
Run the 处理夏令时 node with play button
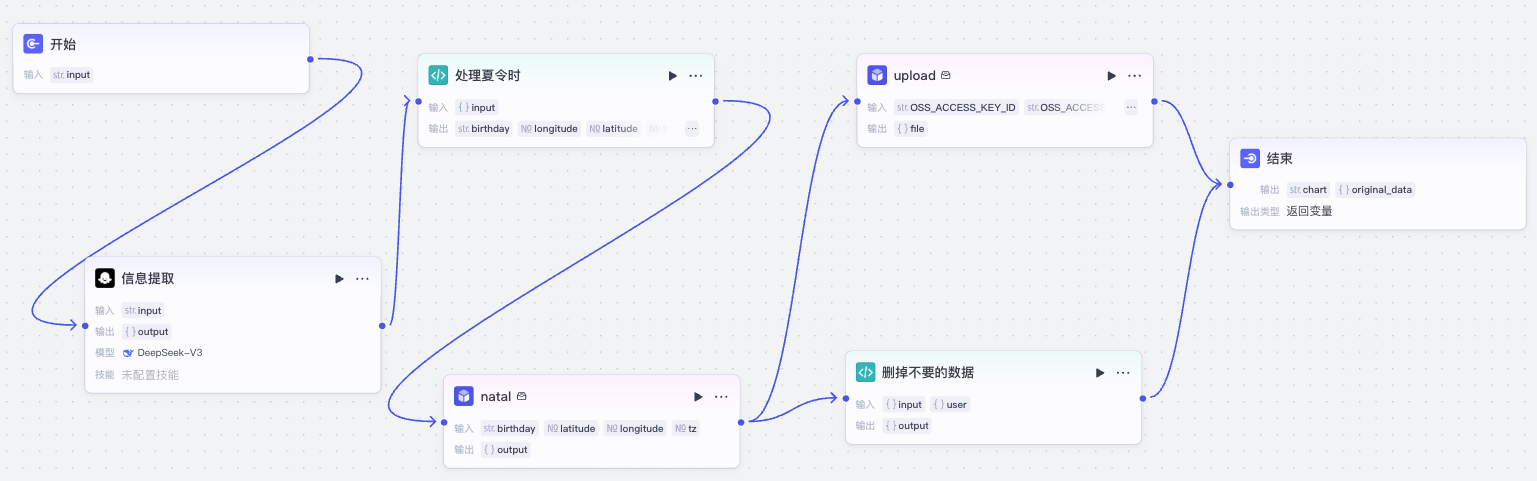click(x=673, y=75)
